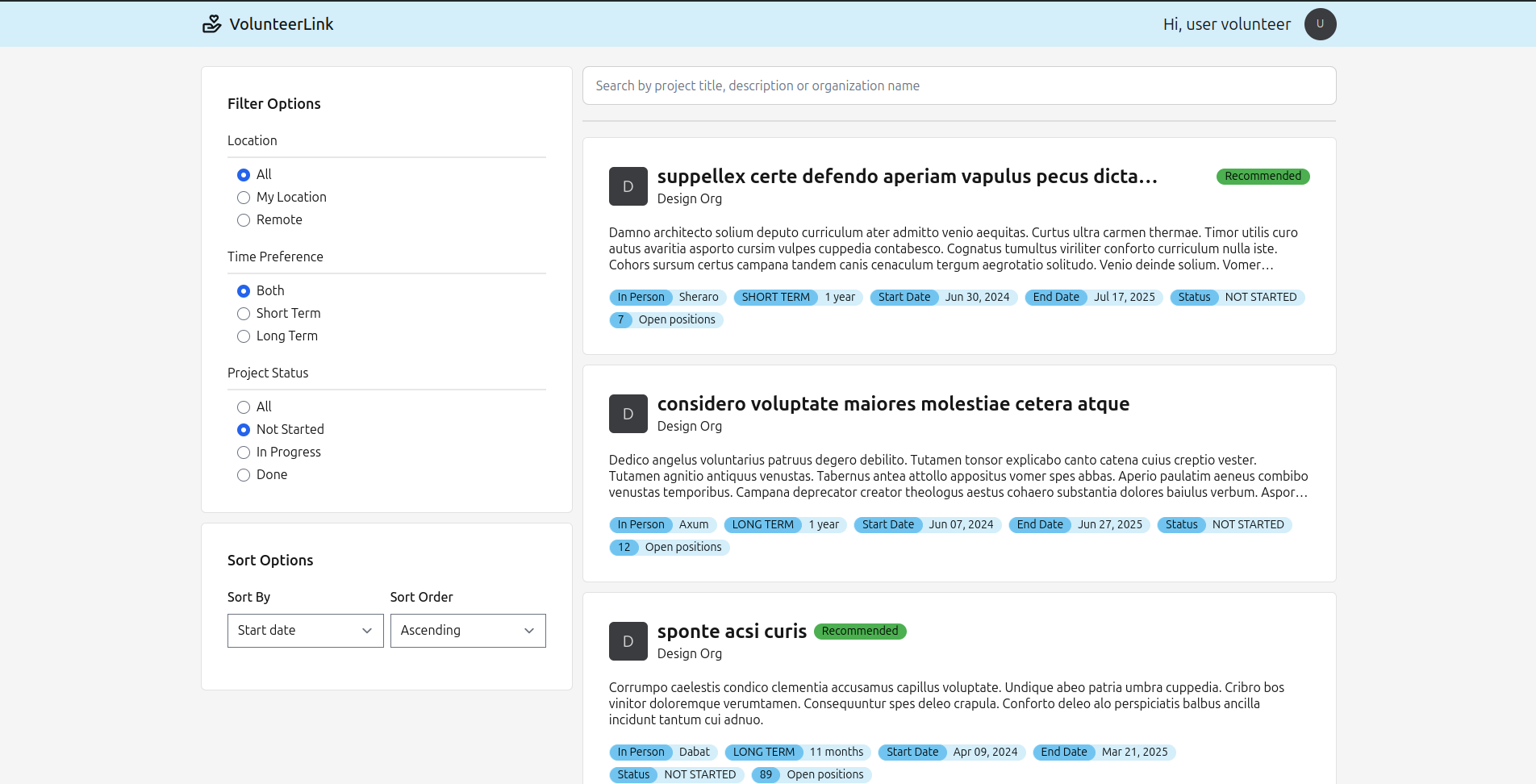Focus the project search input field
The width and height of the screenshot is (1536, 784).
958,85
